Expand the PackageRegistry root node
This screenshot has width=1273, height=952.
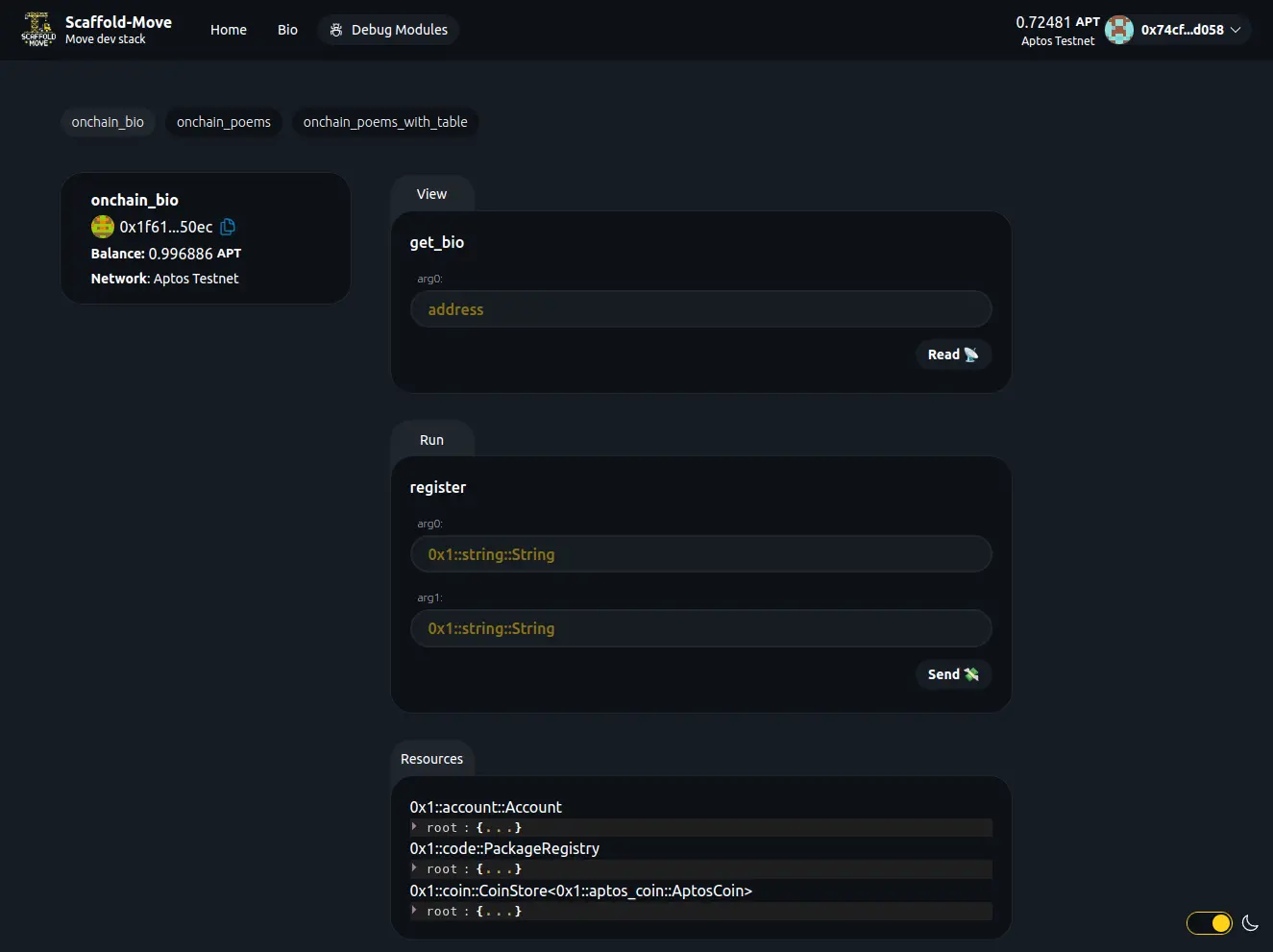coord(415,868)
